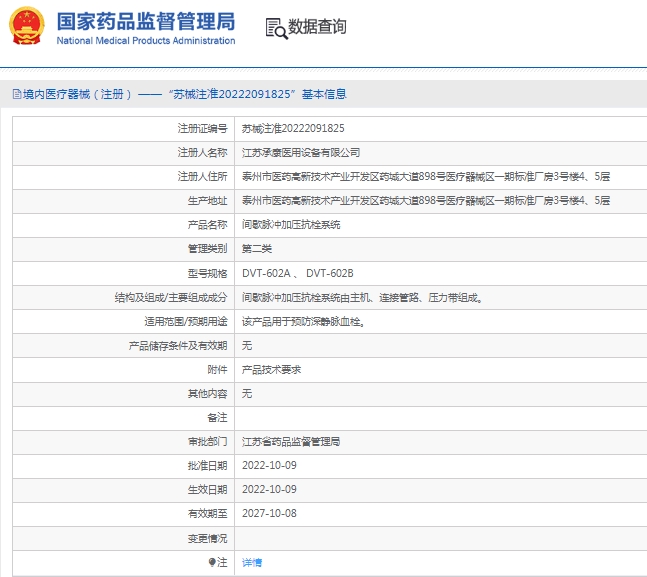Click the 有效期至 label
This screenshot has width=647, height=577.
207,513
